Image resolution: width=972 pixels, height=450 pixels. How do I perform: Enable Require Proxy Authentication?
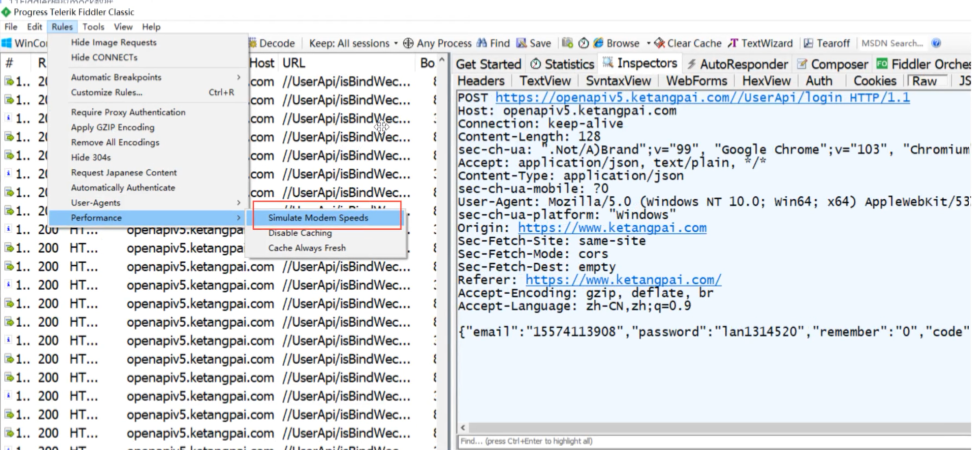(x=128, y=112)
